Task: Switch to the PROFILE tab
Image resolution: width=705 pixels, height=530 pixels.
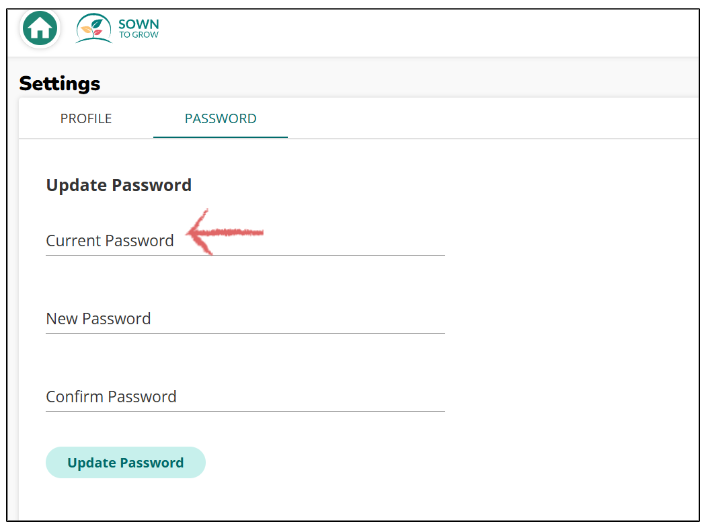Action: (x=86, y=118)
